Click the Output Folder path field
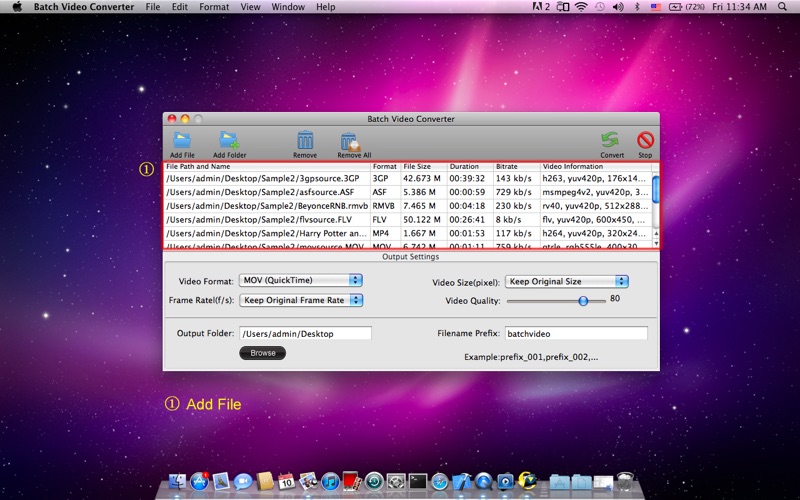The width and height of the screenshot is (800, 500). coord(305,334)
